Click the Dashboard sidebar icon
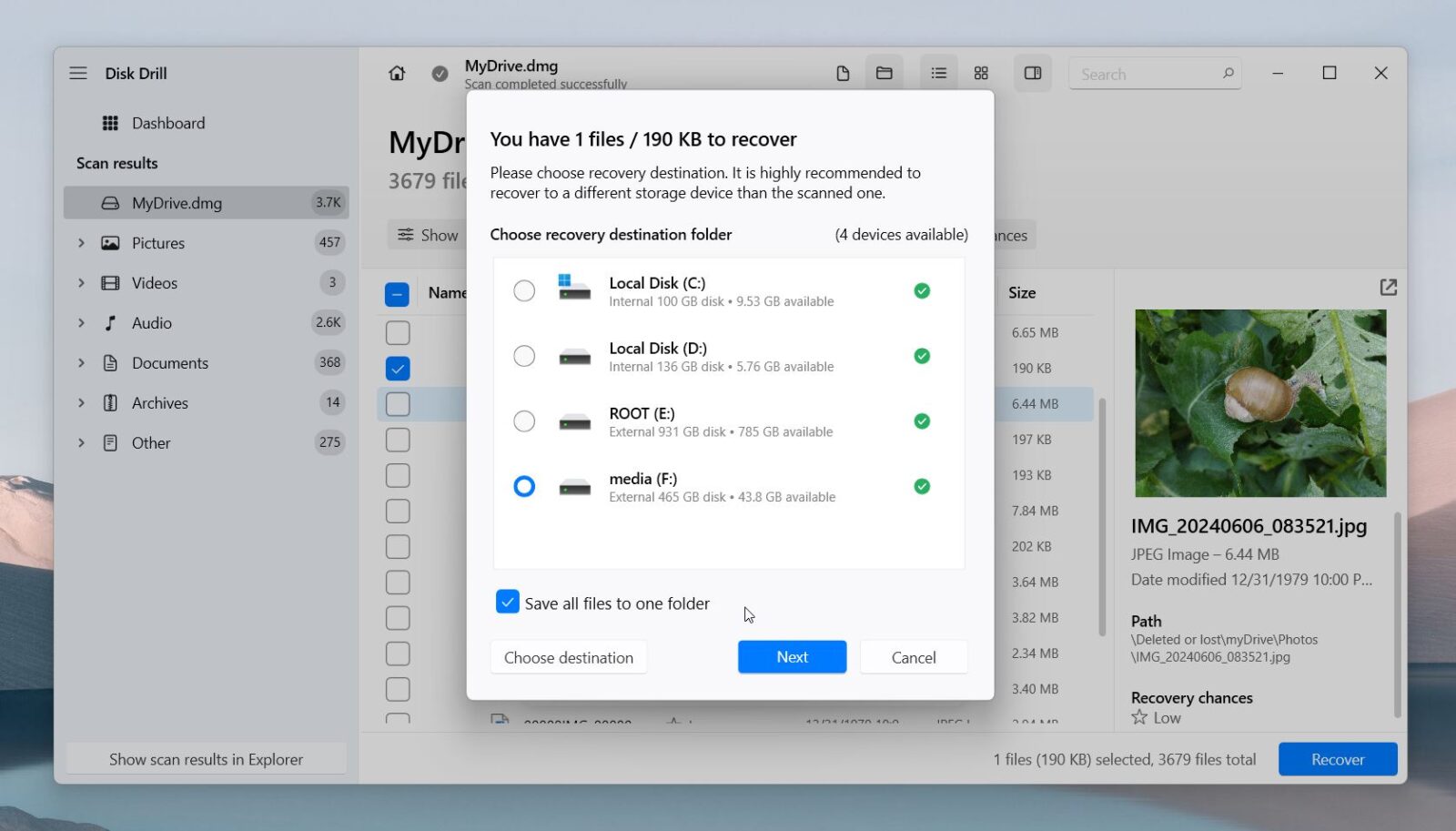 tap(109, 123)
